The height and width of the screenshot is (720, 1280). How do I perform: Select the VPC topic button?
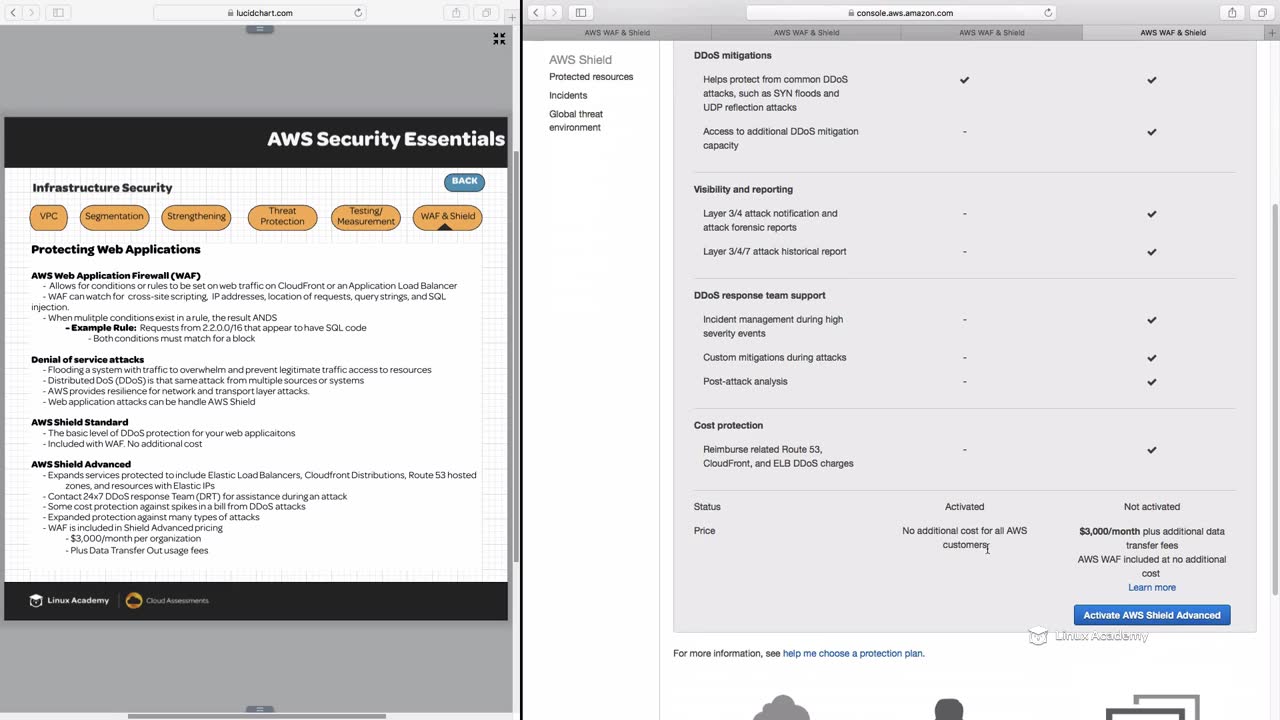(x=49, y=217)
